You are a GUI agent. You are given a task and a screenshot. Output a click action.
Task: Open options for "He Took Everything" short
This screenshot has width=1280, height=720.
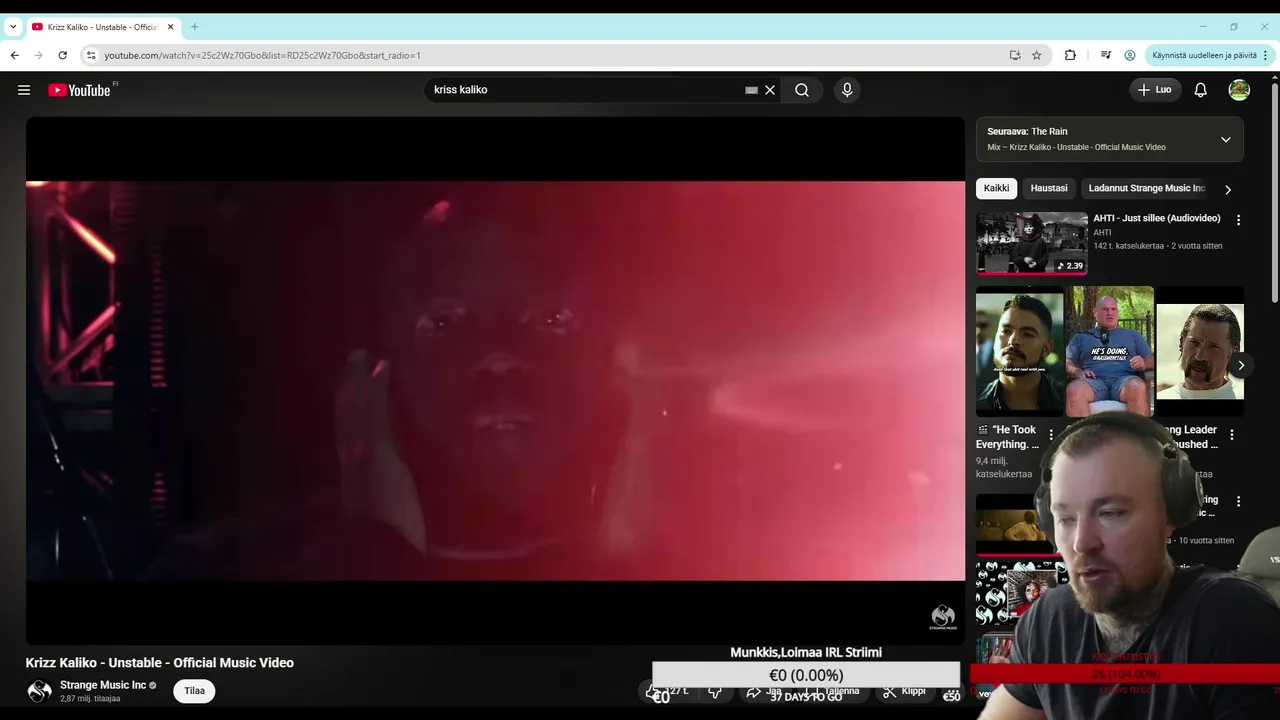pos(1050,435)
